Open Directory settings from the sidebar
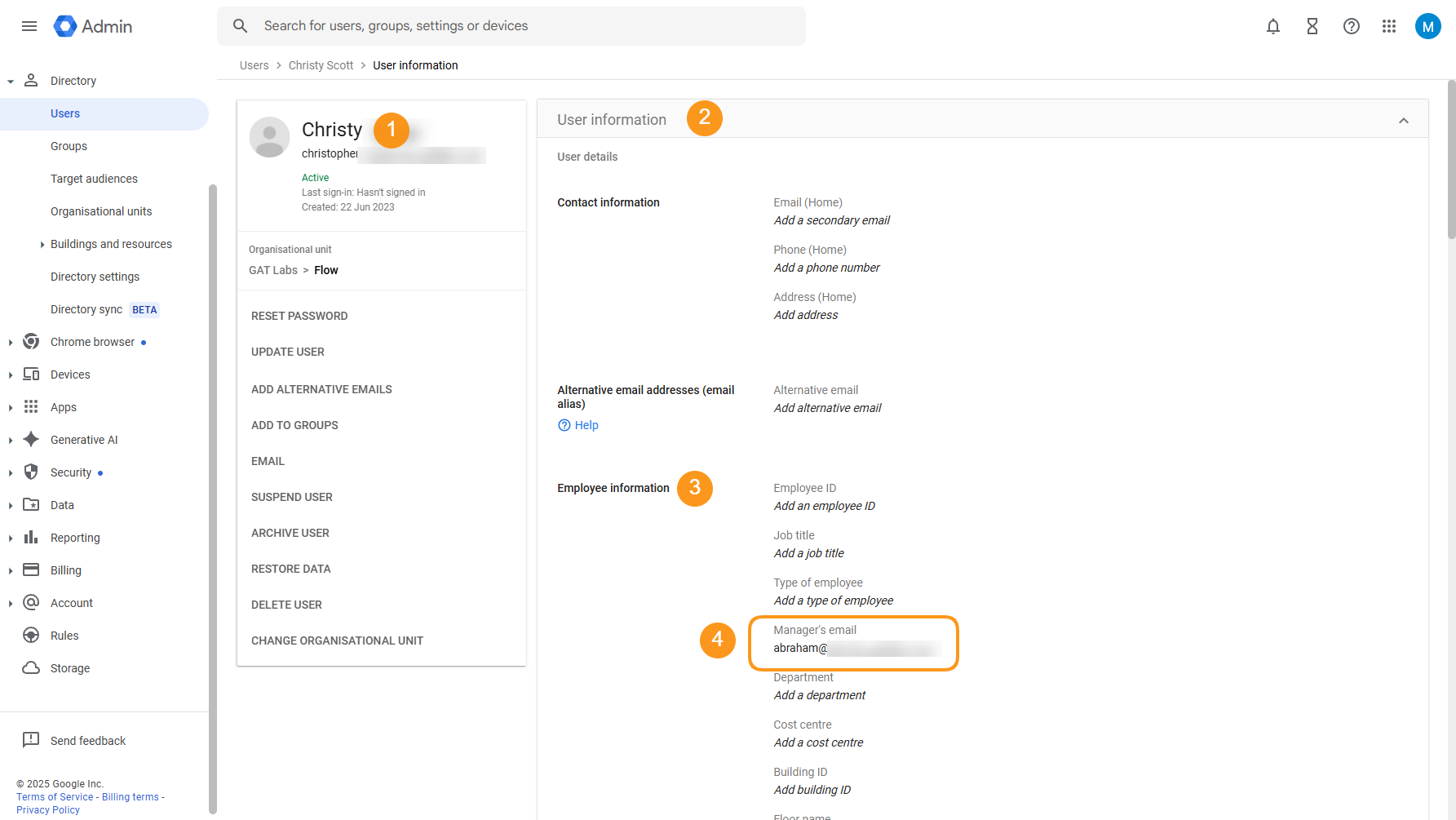 [95, 276]
